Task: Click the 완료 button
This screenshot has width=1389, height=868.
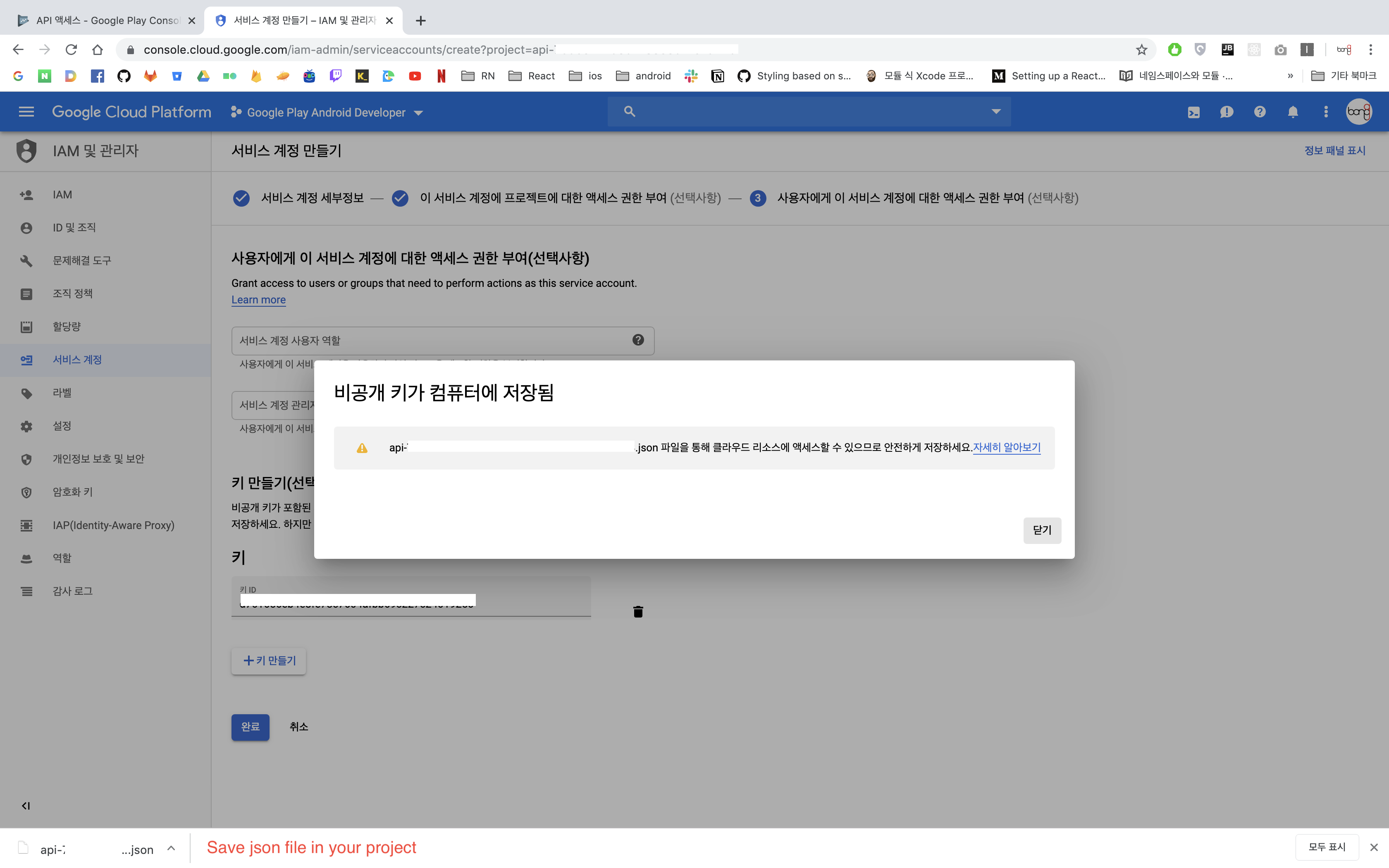Action: (x=250, y=727)
